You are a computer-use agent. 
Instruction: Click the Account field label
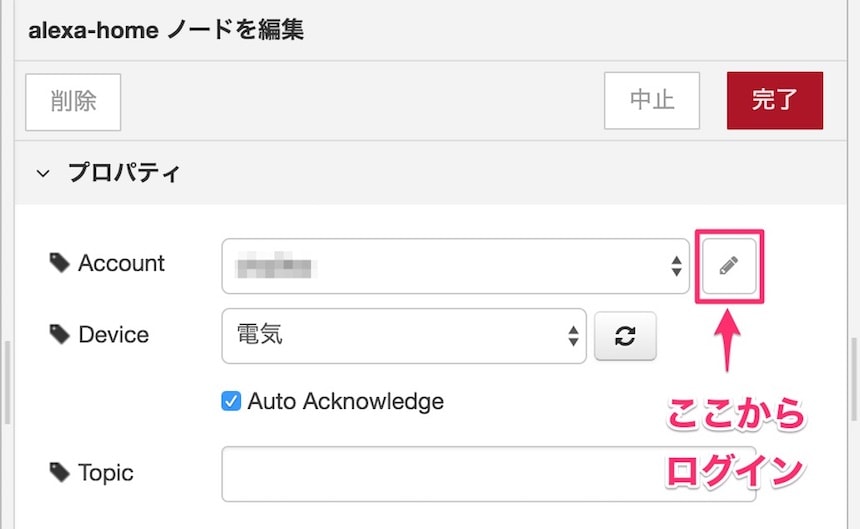[x=121, y=263]
